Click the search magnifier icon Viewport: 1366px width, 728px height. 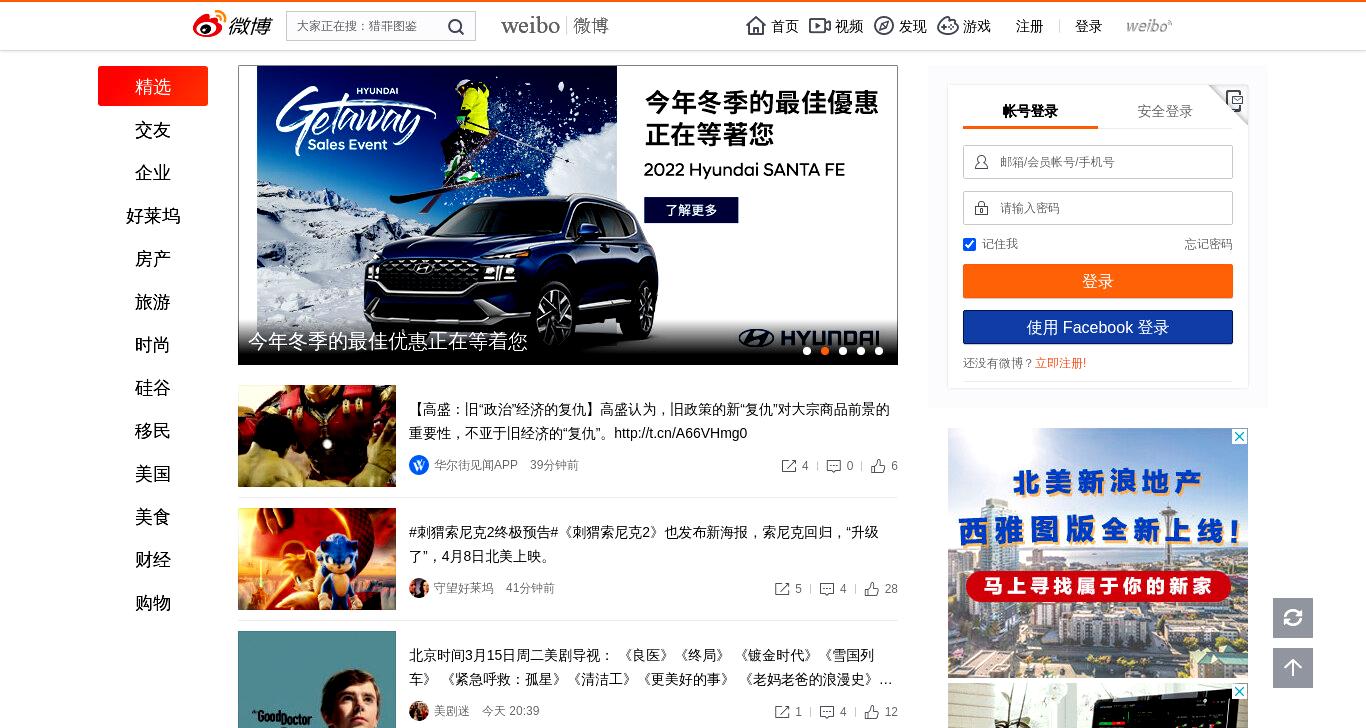tap(456, 27)
